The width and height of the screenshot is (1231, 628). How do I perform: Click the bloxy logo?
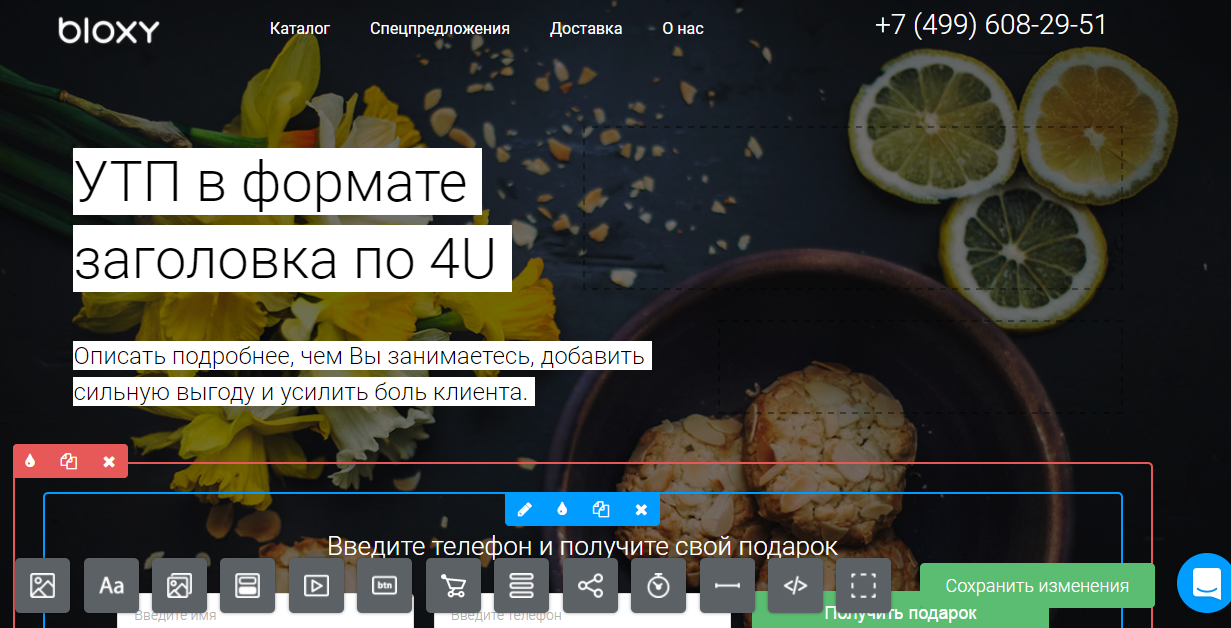click(108, 31)
